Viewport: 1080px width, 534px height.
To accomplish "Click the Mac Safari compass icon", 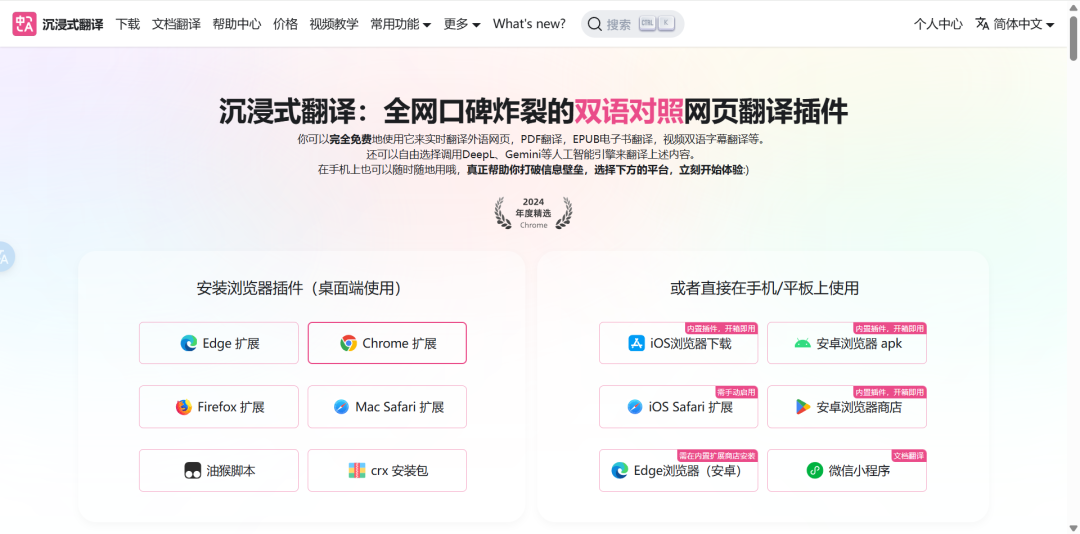I will [x=341, y=407].
